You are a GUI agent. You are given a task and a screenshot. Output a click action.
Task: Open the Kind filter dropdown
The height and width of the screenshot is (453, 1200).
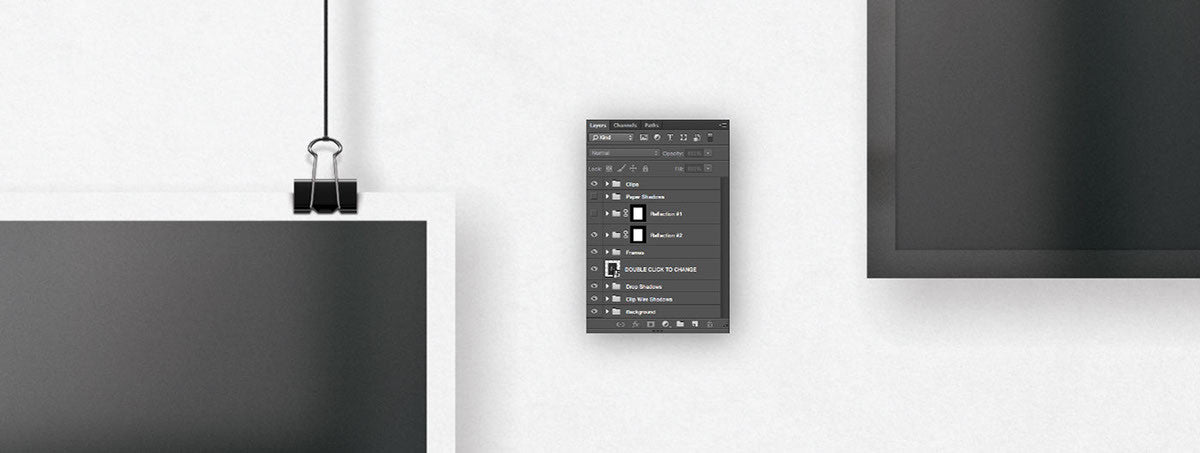(611, 137)
